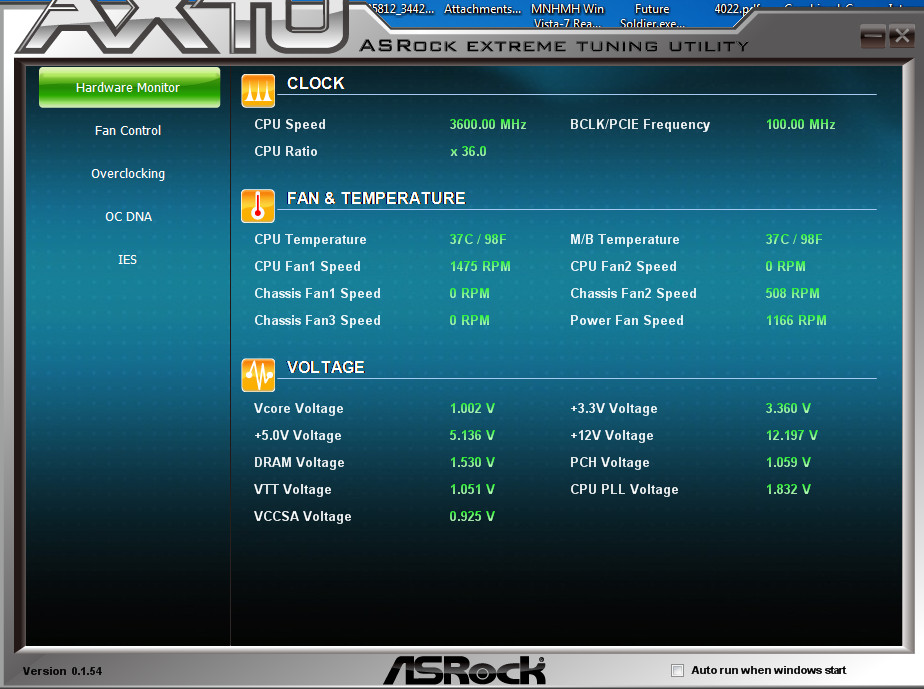Click the ASRock logo at bottom

coord(465,670)
